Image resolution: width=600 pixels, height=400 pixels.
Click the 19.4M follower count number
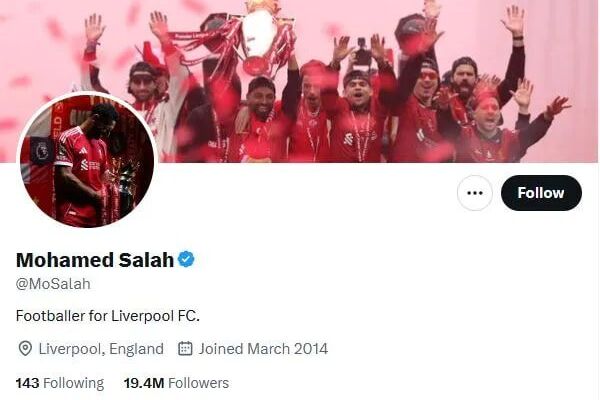pos(144,383)
